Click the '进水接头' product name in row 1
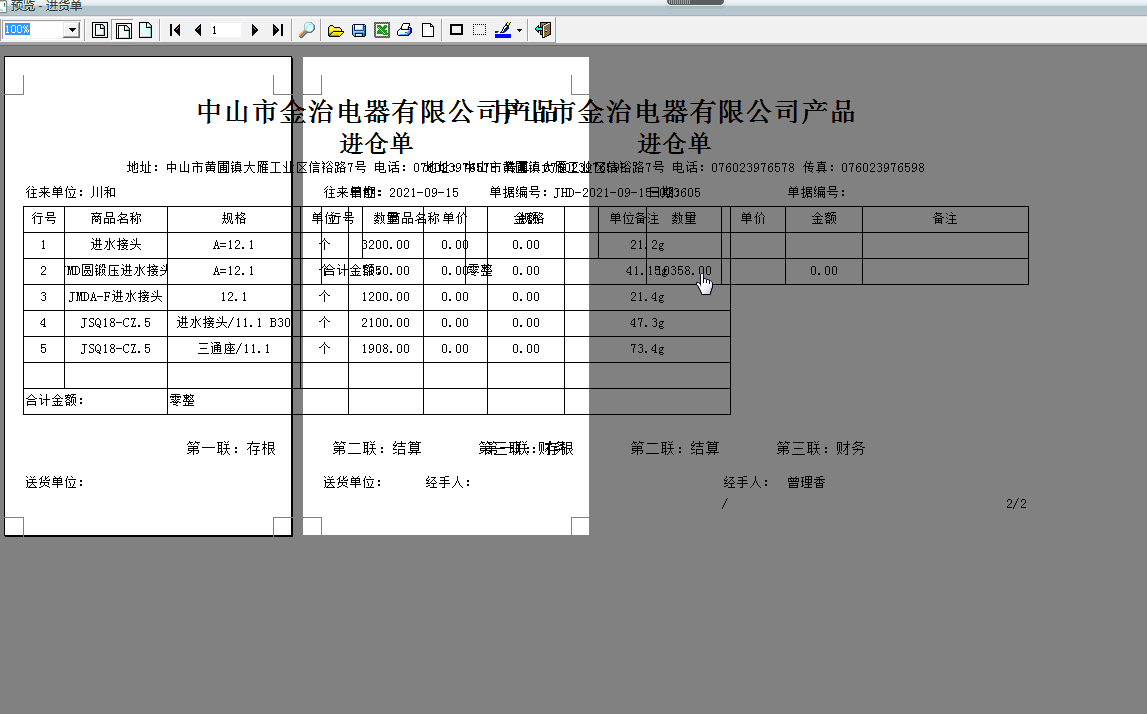 click(116, 244)
